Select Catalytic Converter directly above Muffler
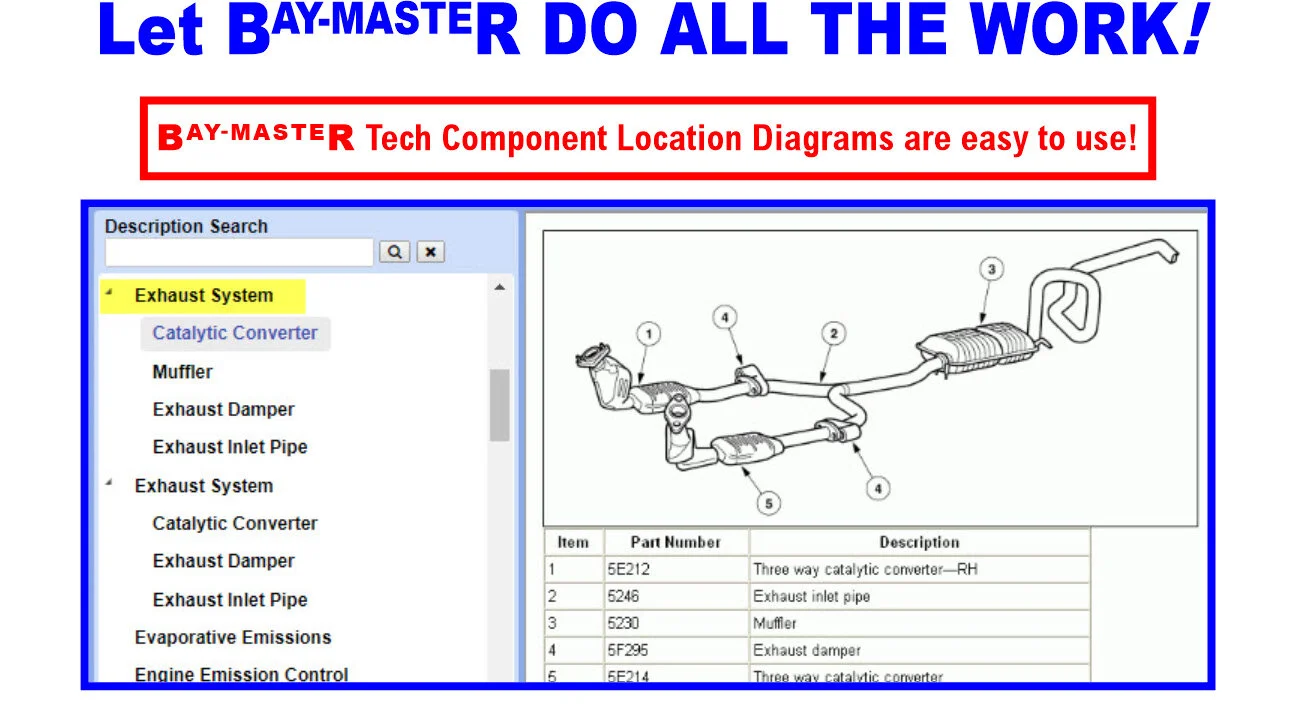The width and height of the screenshot is (1296, 720). (235, 333)
